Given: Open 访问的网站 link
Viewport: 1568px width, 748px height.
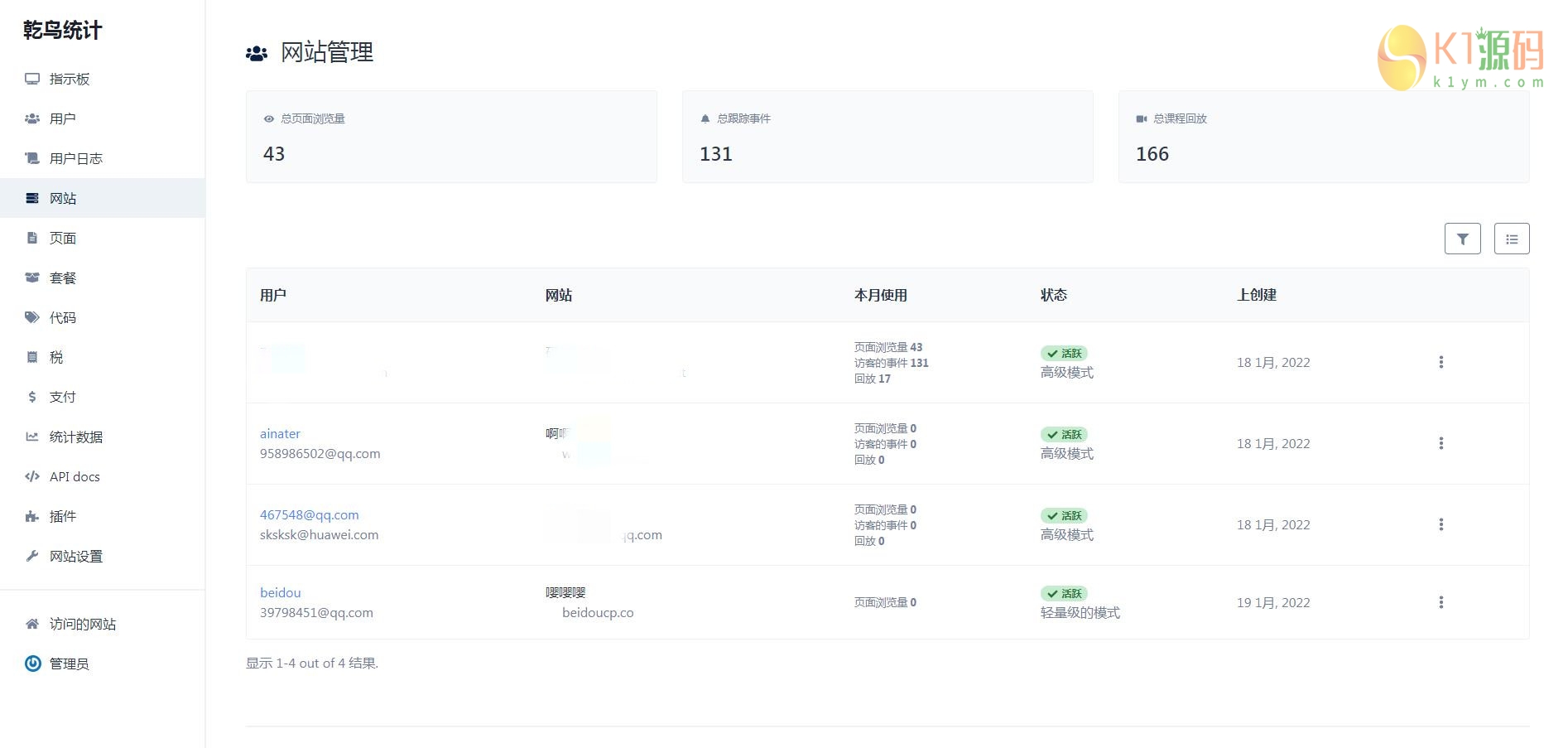Looking at the screenshot, I should point(83,624).
